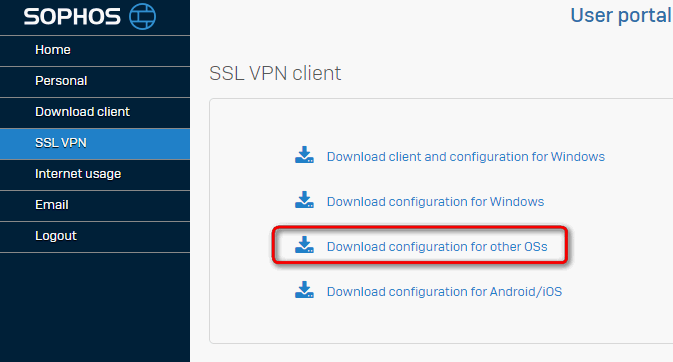This screenshot has height=362, width=673.
Task: Click Download configuration for other OSs link
Action: [437, 247]
